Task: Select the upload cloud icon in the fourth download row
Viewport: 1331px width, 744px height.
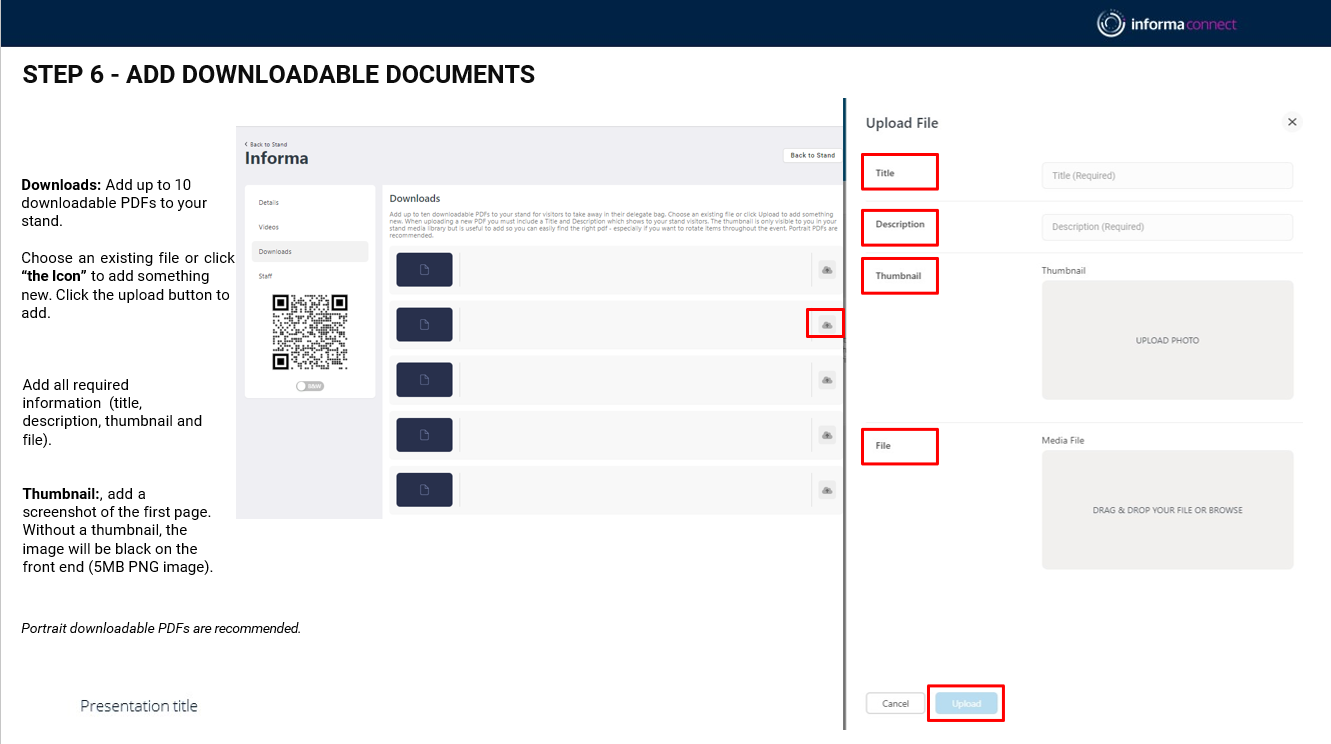Action: click(826, 435)
